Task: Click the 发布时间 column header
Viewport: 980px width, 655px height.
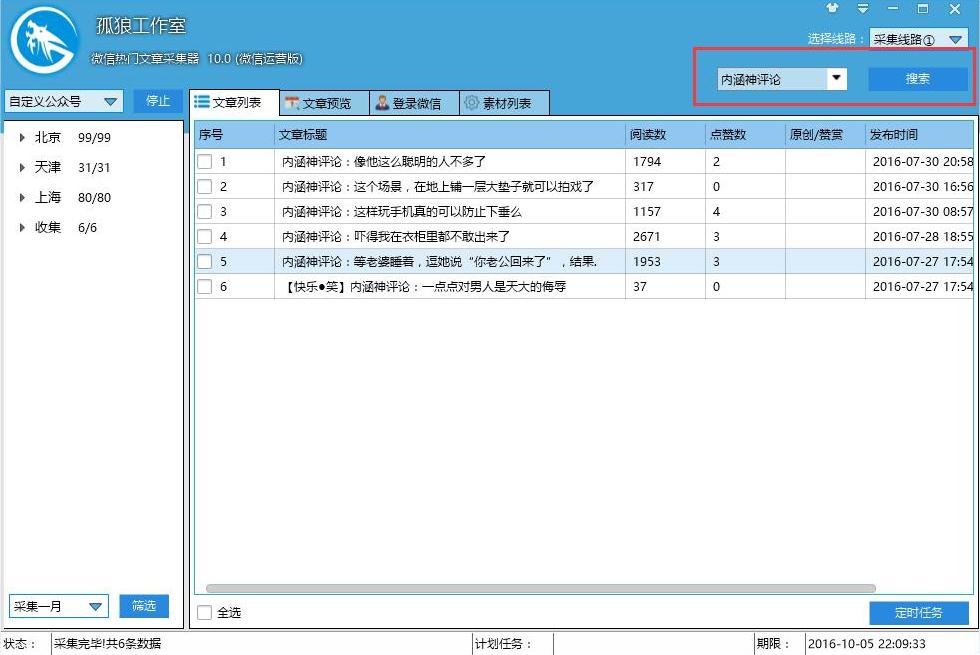Action: 919,134
